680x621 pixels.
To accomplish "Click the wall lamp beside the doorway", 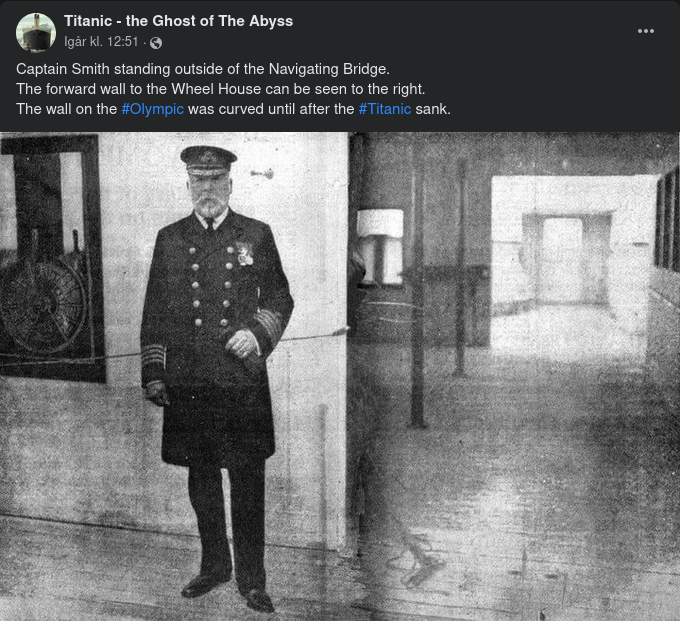I will (380, 246).
